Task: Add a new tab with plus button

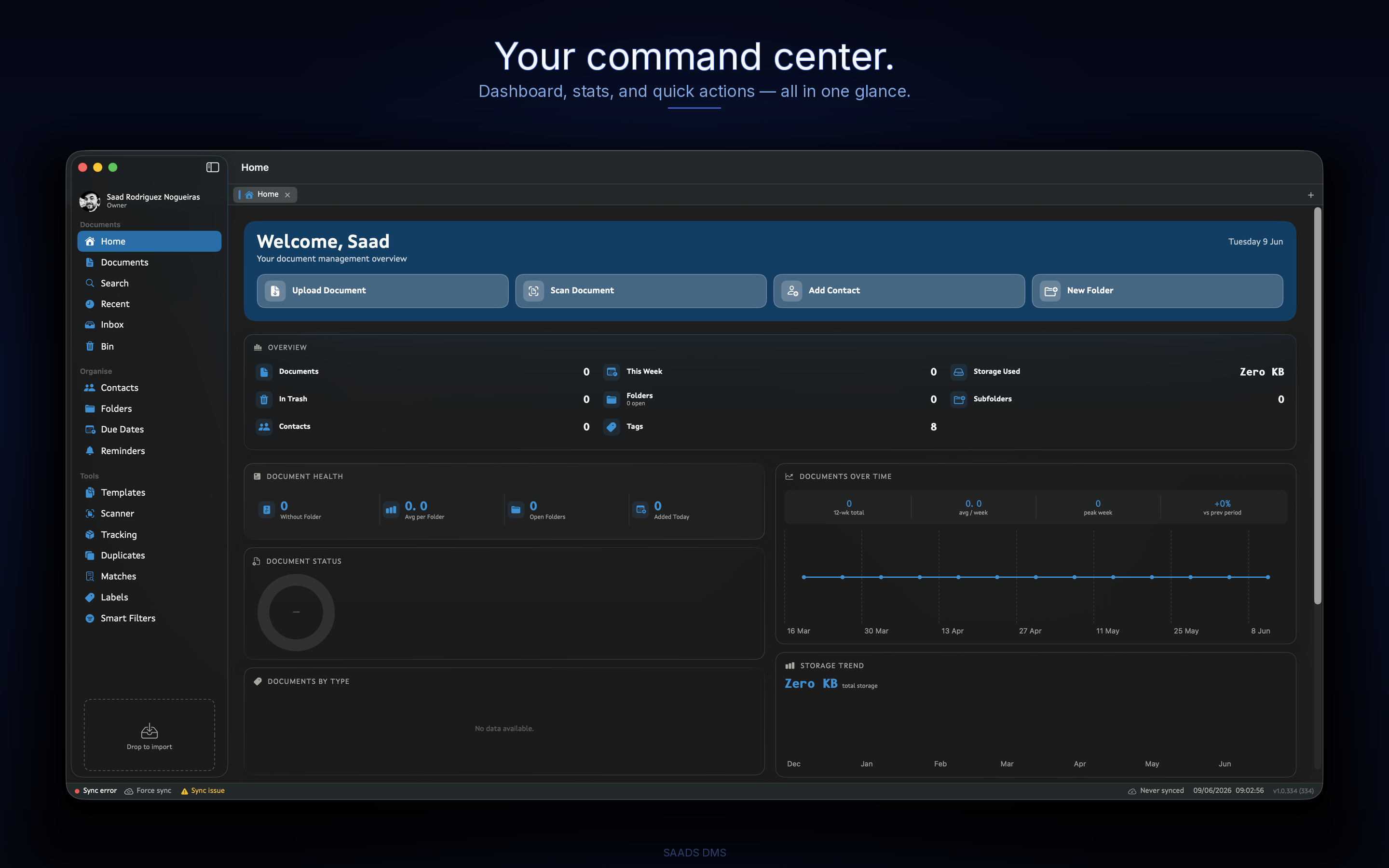Action: tap(1310, 195)
